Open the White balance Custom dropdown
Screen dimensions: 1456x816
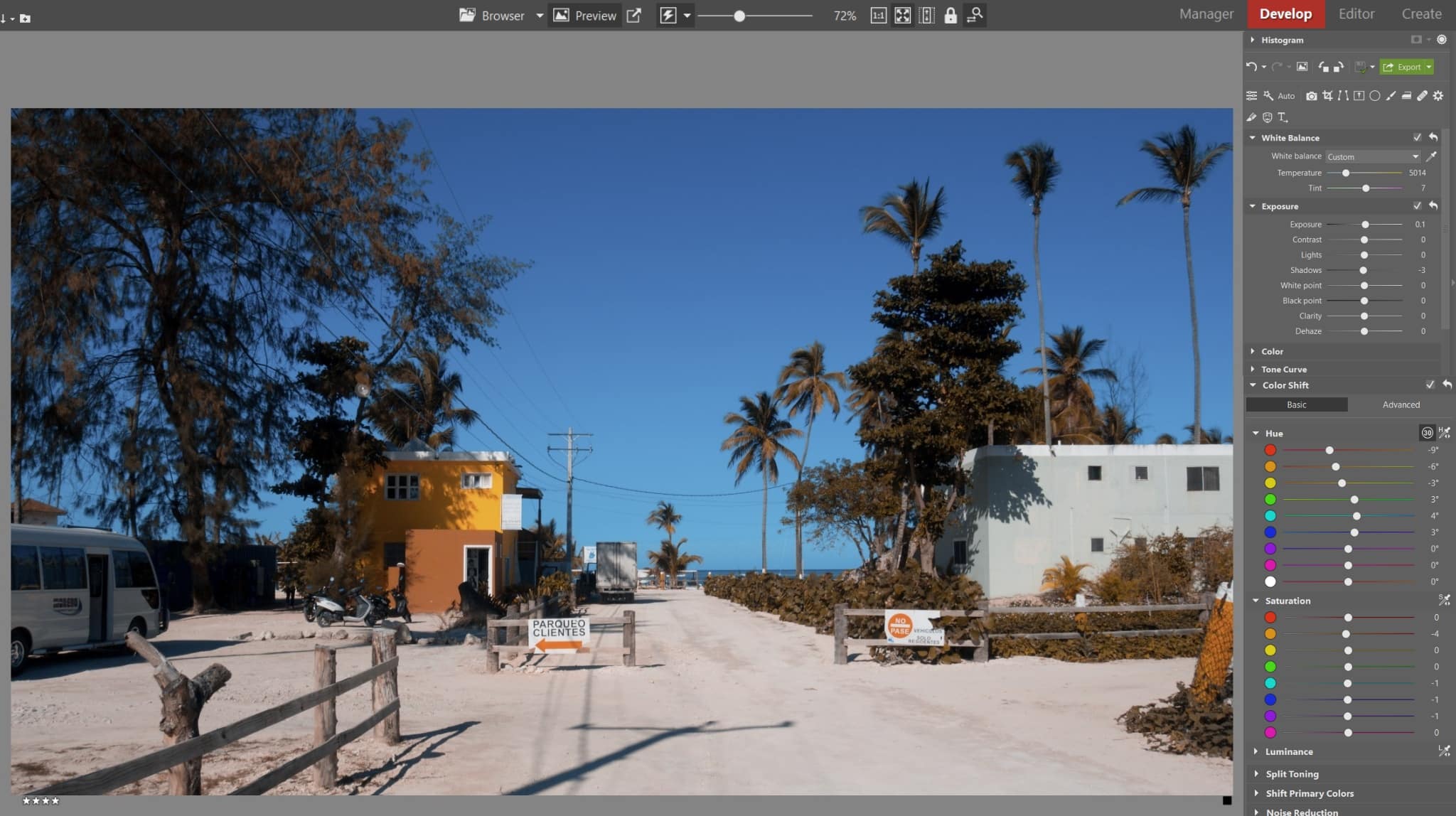pyautogui.click(x=1372, y=156)
